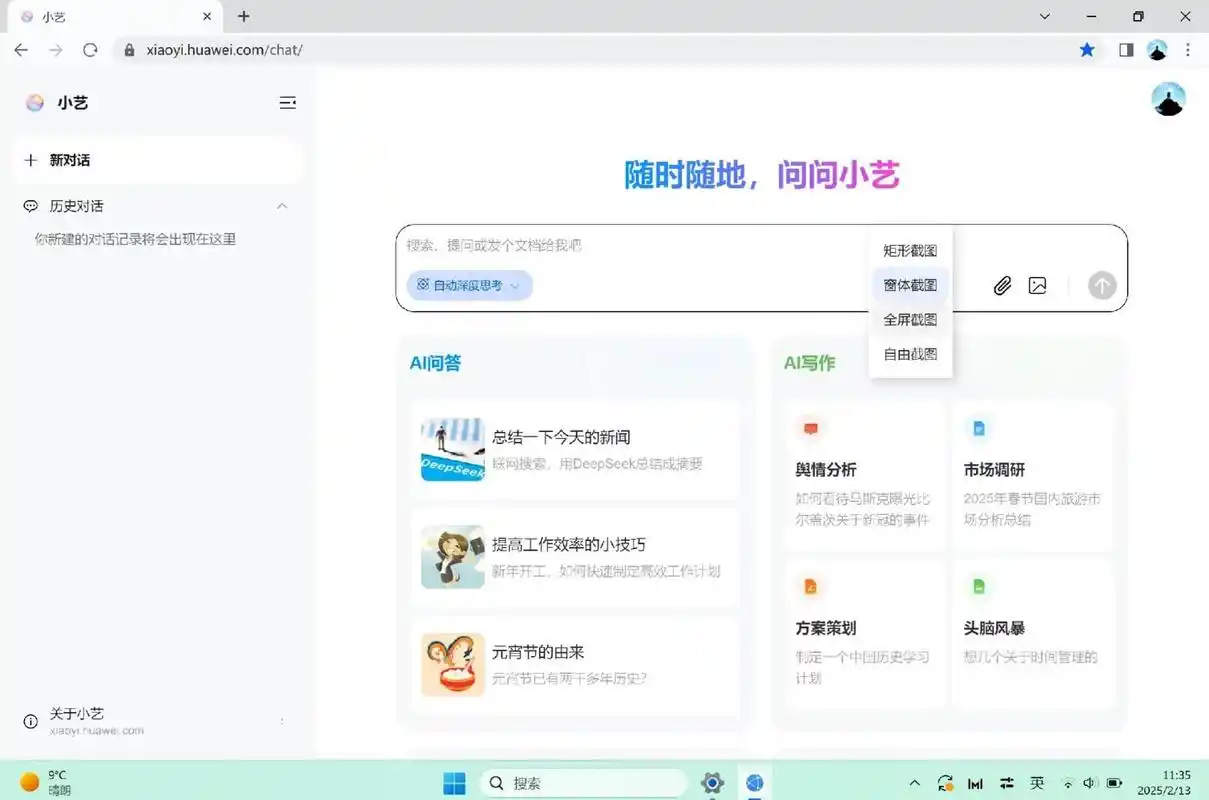Click the battery tray icon
The width and height of the screenshot is (1209, 800).
click(x=1115, y=783)
